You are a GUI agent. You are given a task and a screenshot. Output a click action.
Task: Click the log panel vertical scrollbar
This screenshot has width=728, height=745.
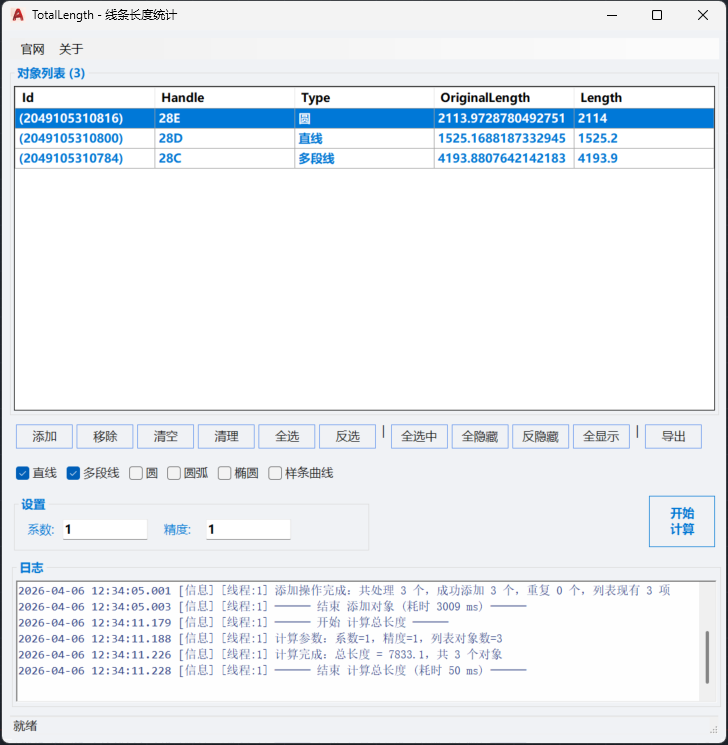[708, 655]
